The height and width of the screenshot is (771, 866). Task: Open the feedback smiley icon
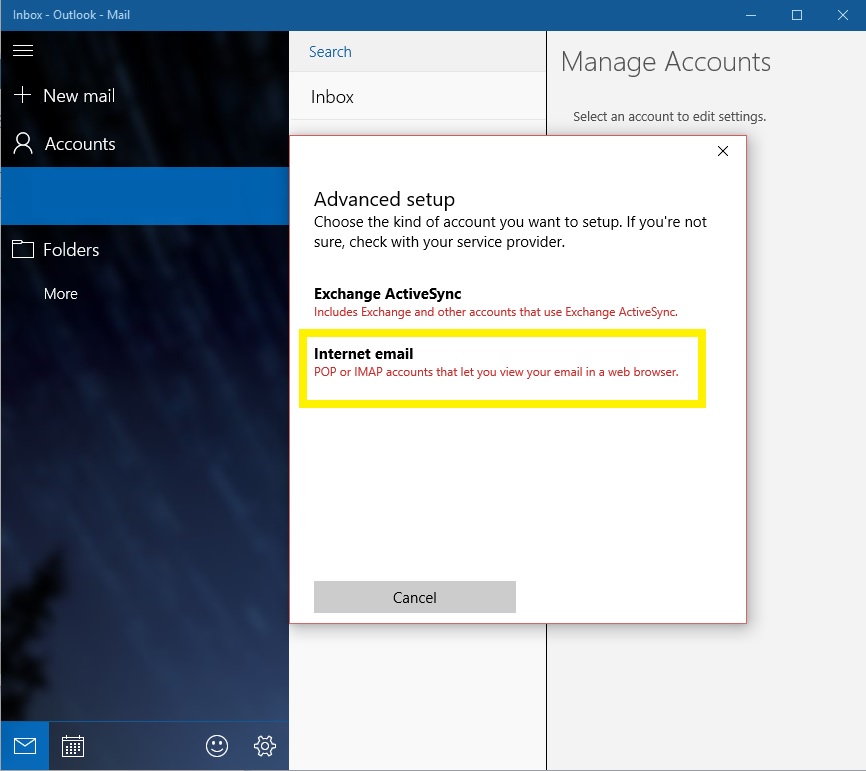(216, 746)
